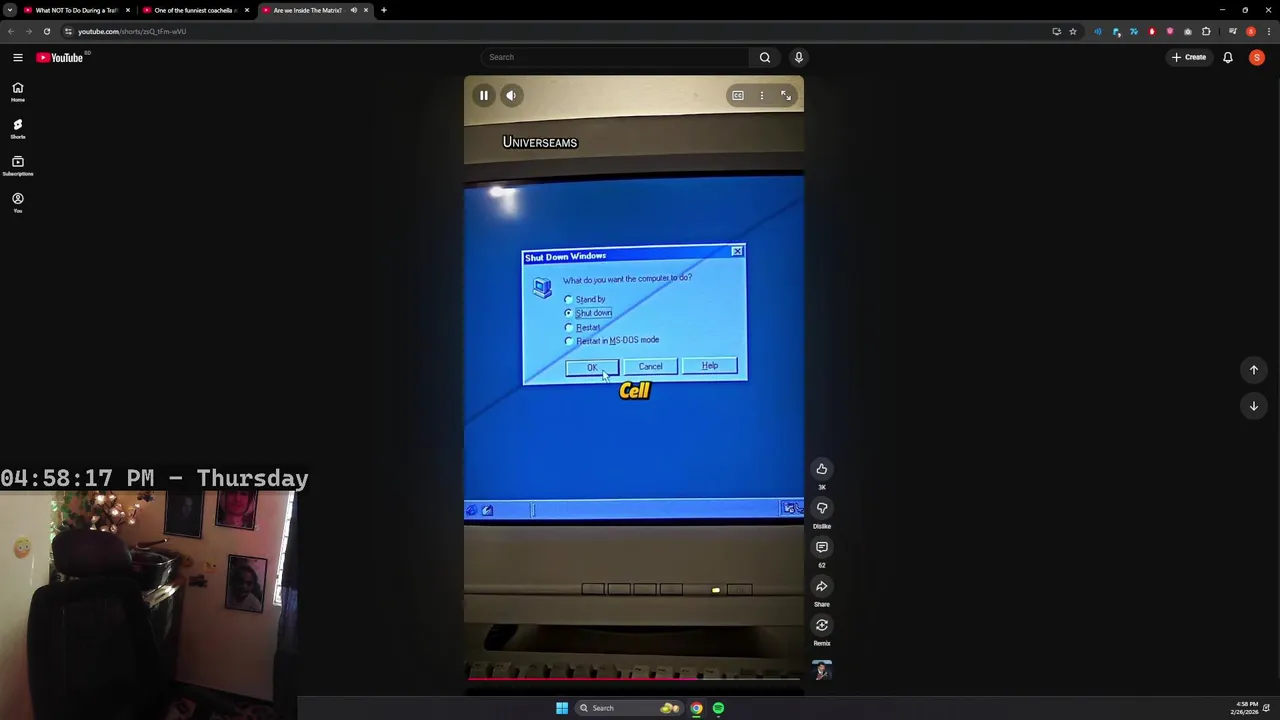
Task: Go forward in Chrome
Action: pyautogui.click(x=28, y=31)
